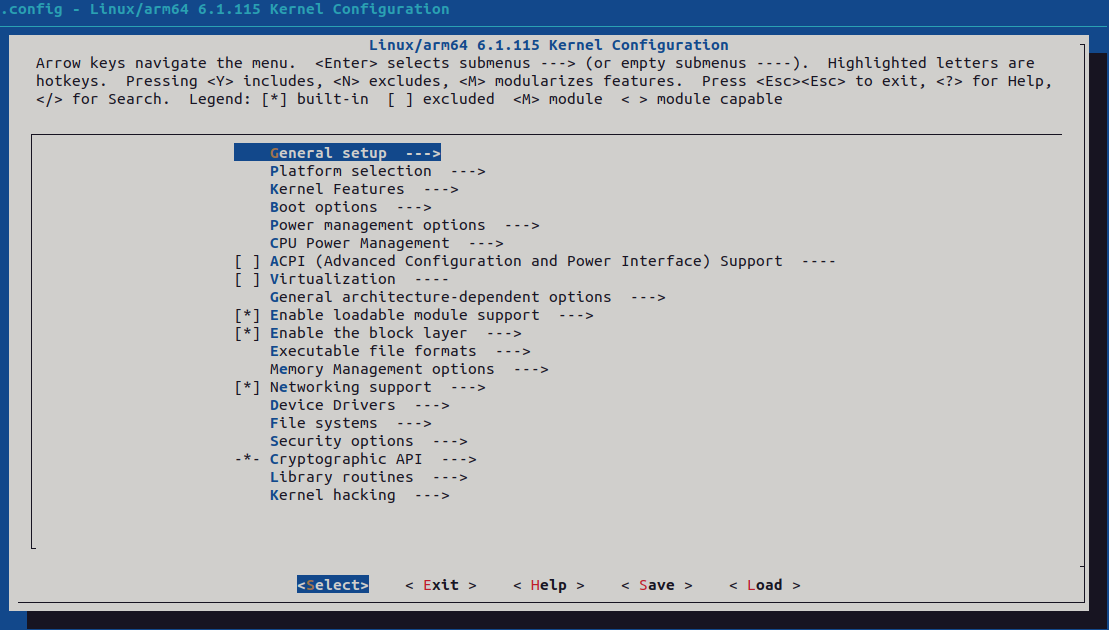Select CPU Power Management entry

pyautogui.click(x=387, y=243)
